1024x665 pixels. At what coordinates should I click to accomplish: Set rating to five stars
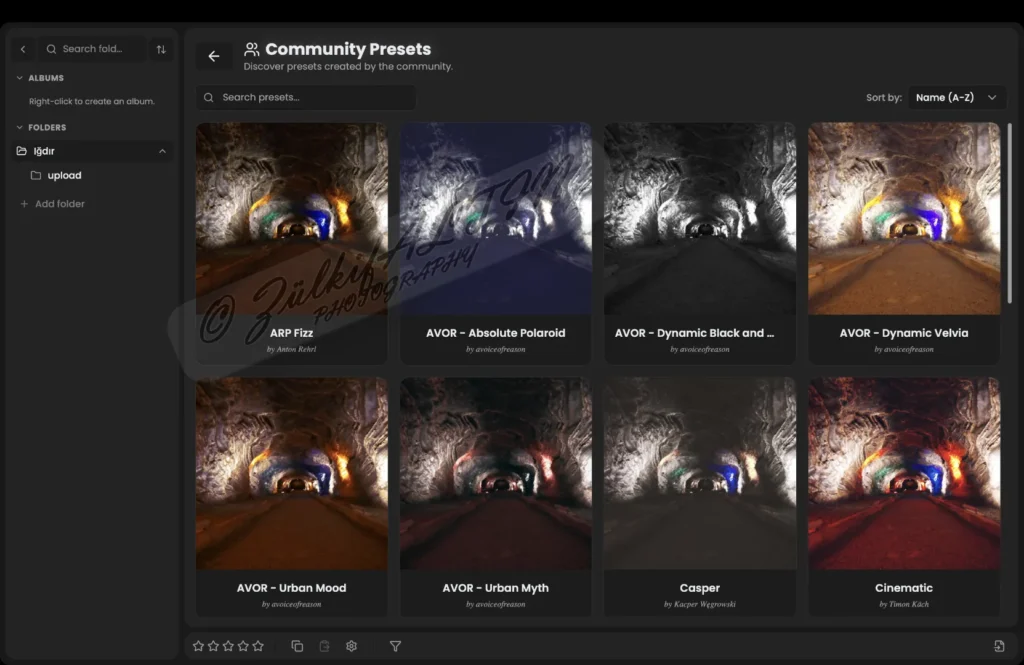coord(259,646)
